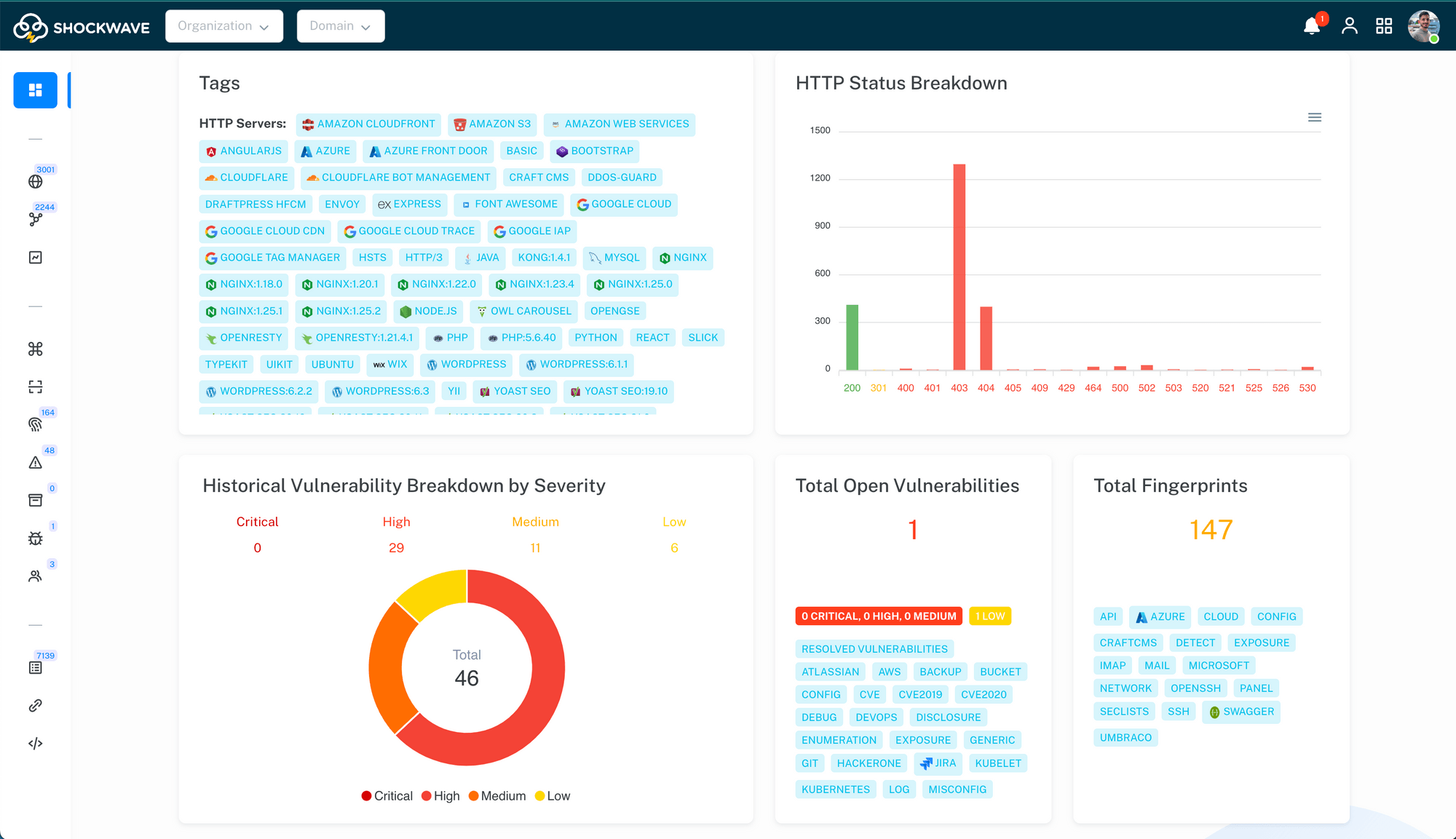Screen dimensions: 1456x839
Task: Open the user avatar photo
Action: point(1423,26)
